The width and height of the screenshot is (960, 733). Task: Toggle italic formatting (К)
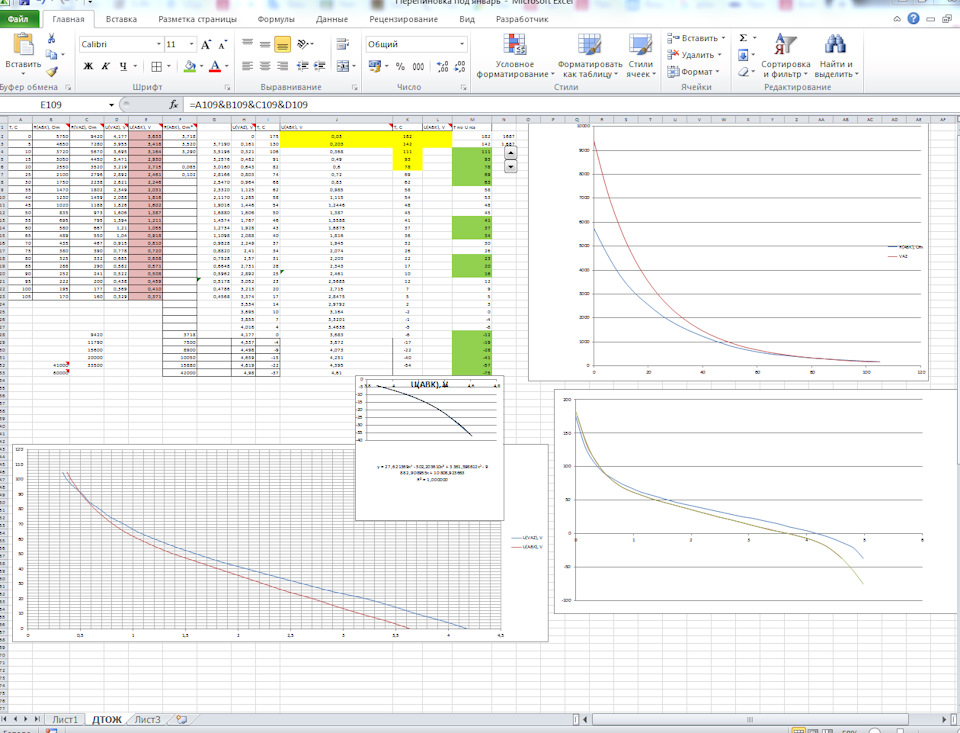[105, 66]
